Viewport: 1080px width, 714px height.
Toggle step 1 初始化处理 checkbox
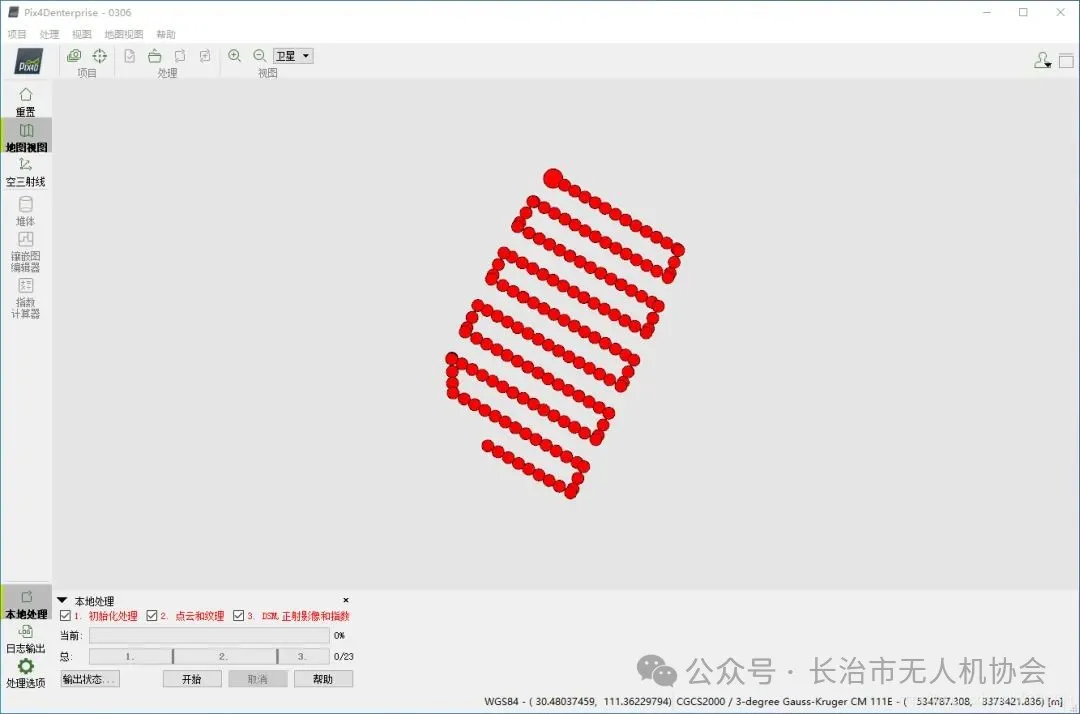tap(65, 616)
